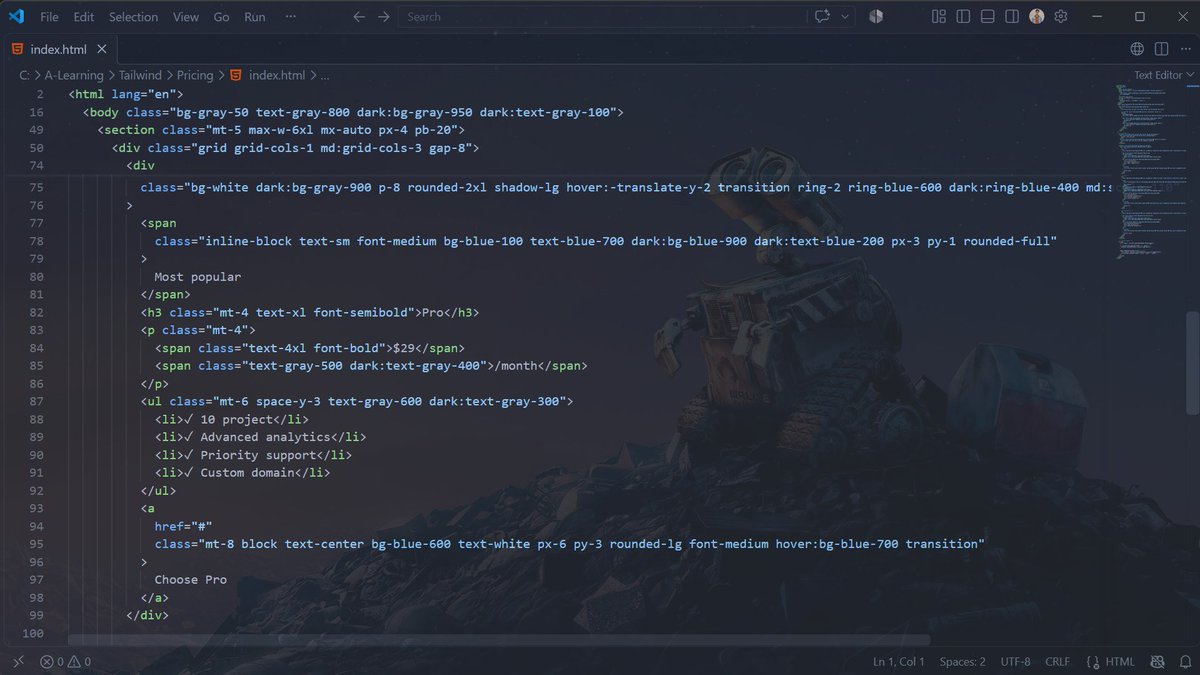Click the globe preview icon

coord(1137,49)
